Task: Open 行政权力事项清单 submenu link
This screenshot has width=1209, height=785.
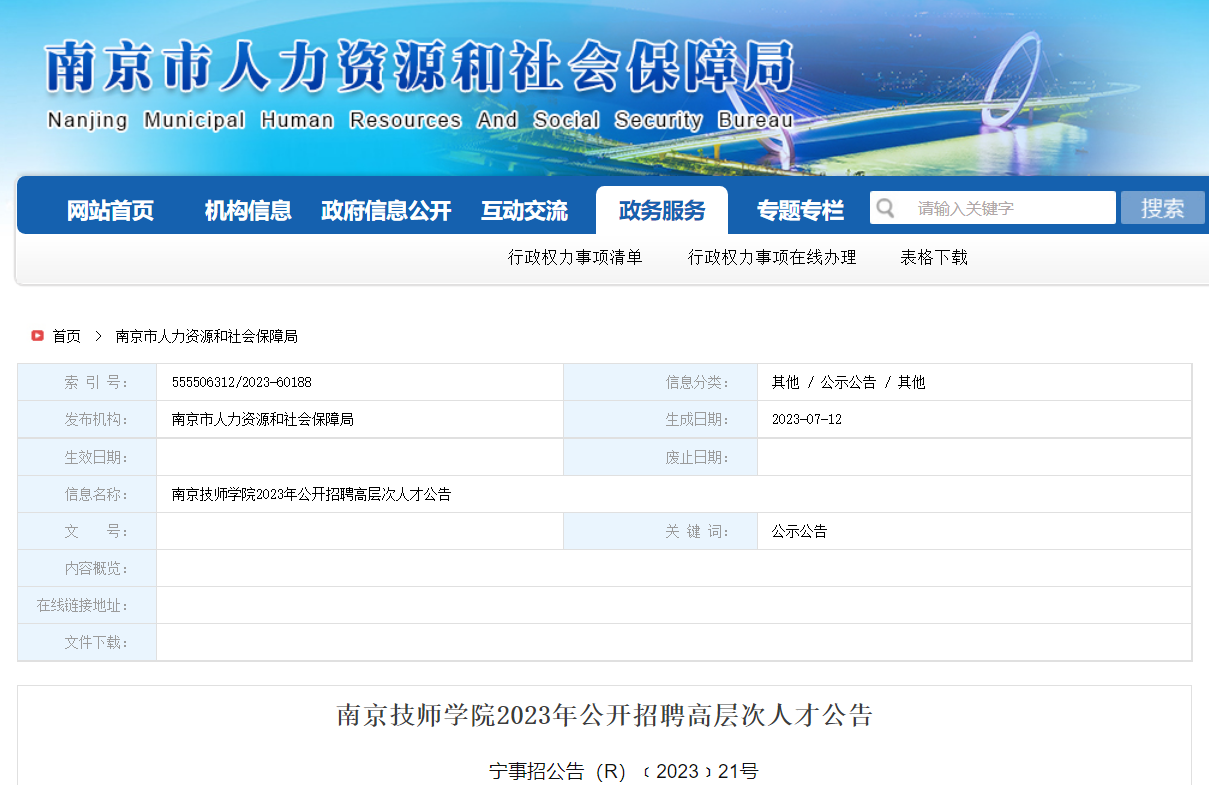Action: click(x=575, y=258)
